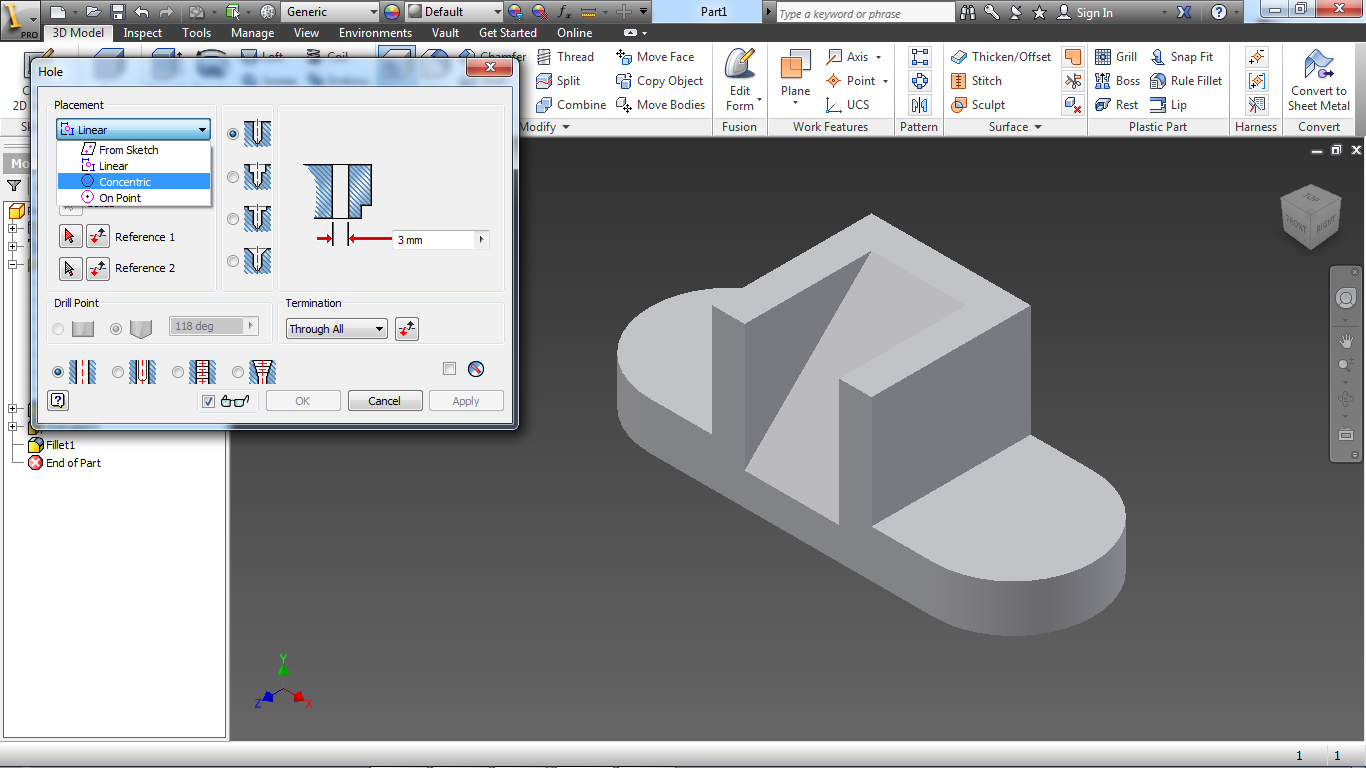Open the Manage ribbon tab
The width and height of the screenshot is (1366, 768).
click(252, 32)
